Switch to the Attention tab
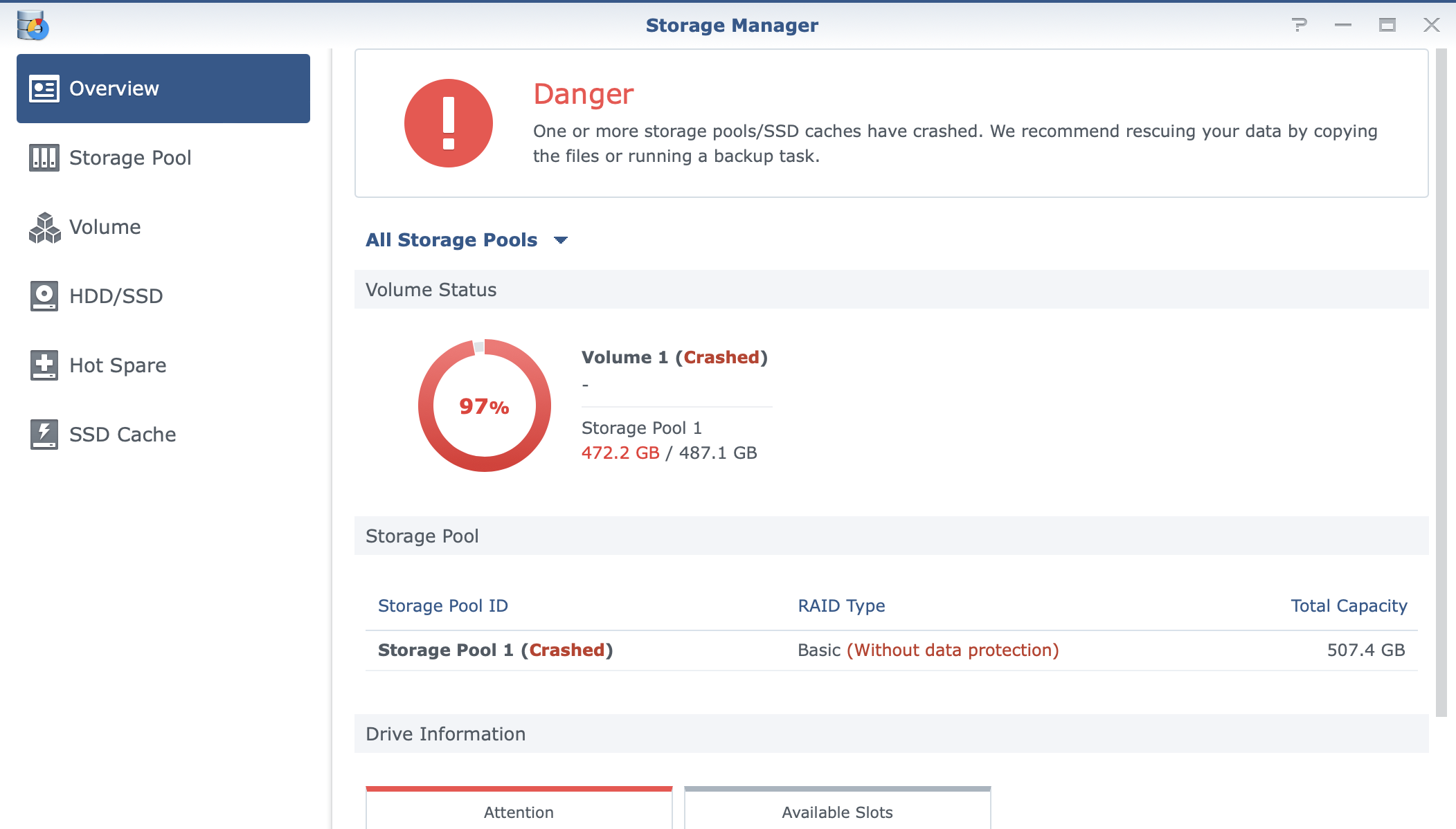 (x=519, y=812)
